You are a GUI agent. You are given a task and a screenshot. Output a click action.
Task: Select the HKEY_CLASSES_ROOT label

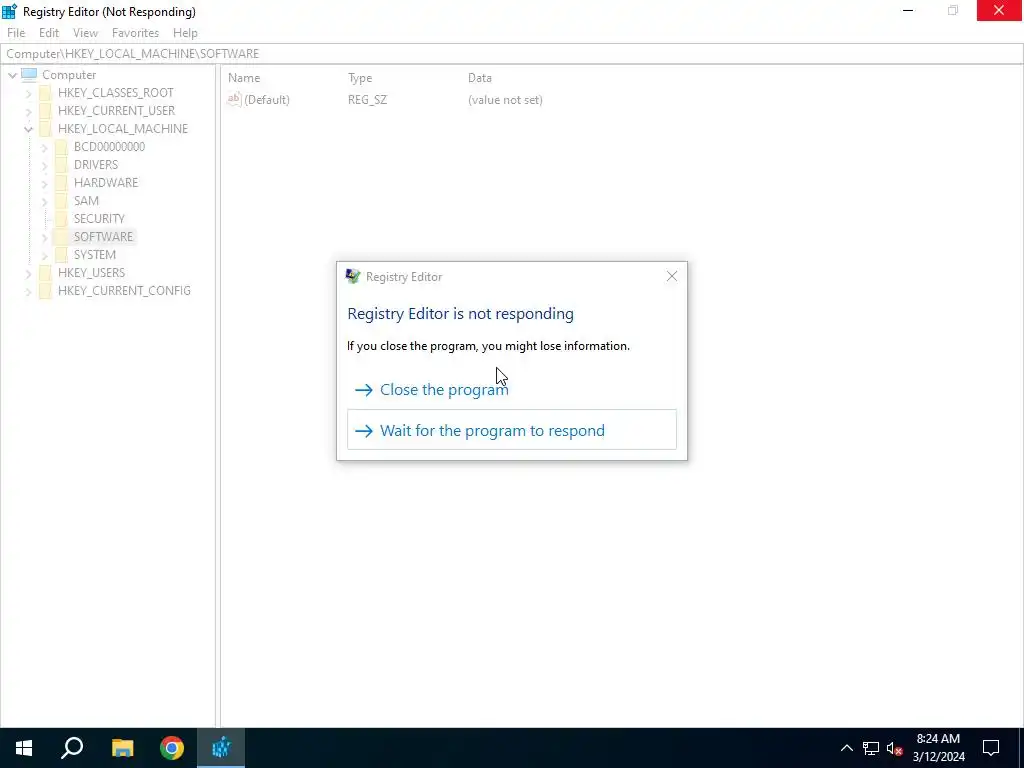pyautogui.click(x=116, y=93)
